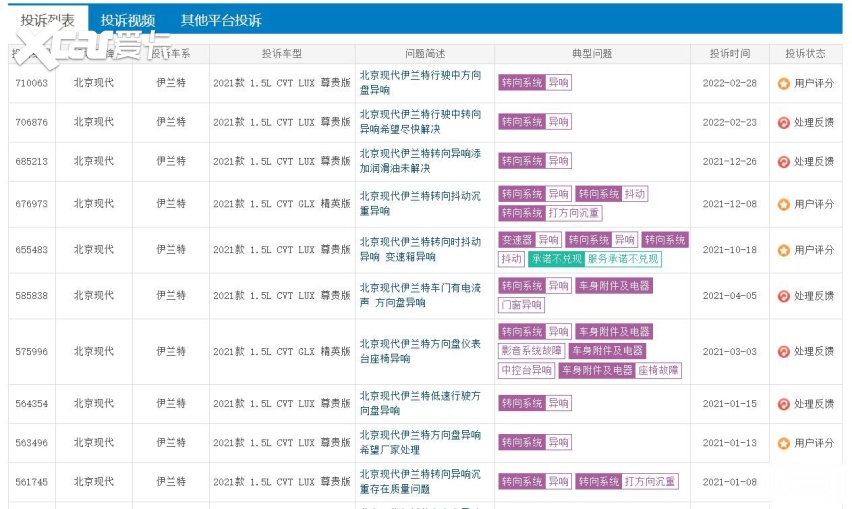852x509 pixels.
Task: Open the 投诉视频 tab
Action: point(128,21)
